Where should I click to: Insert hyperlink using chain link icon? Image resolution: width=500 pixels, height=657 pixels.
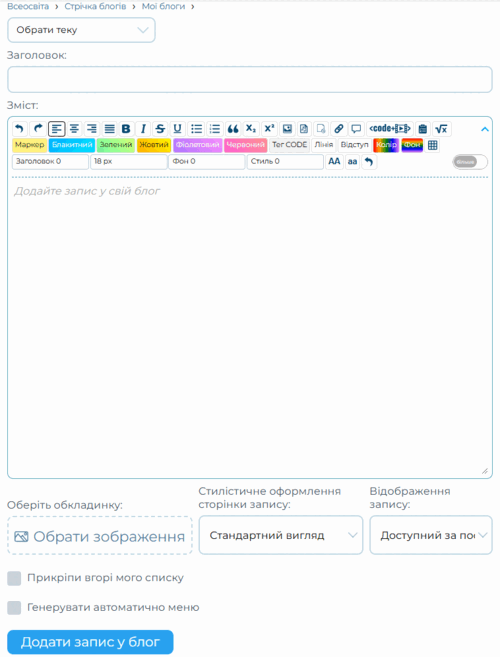[339, 129]
